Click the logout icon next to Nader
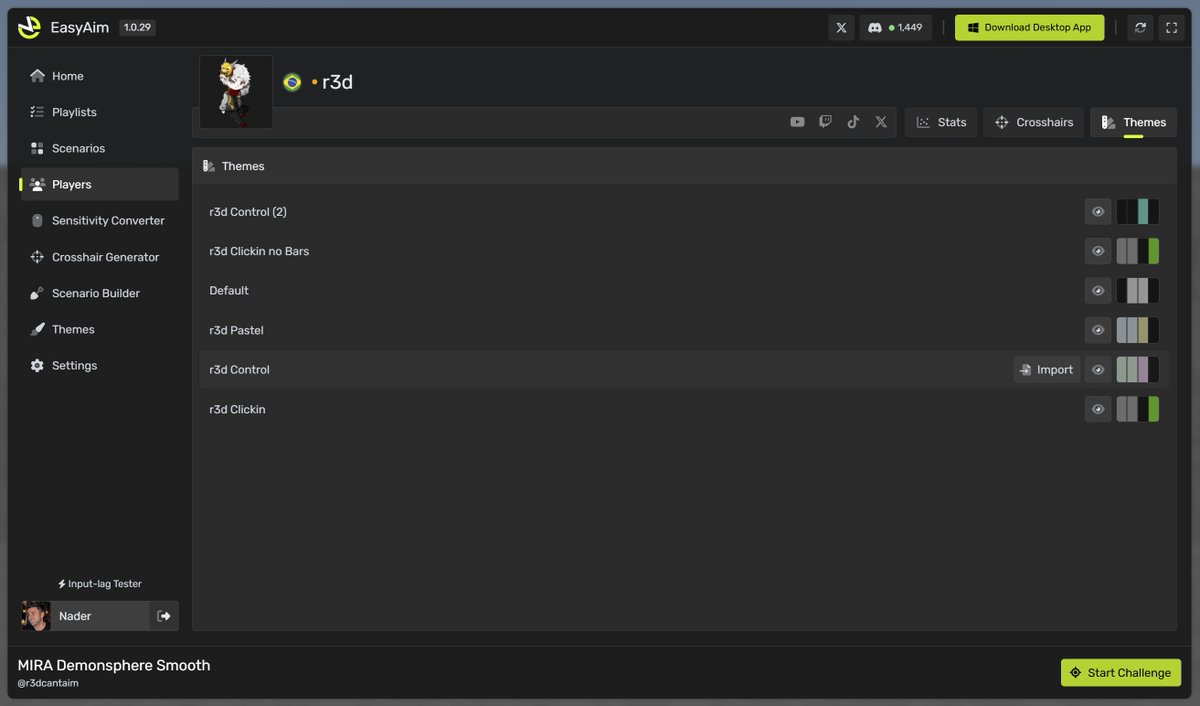1200x706 pixels. click(164, 616)
